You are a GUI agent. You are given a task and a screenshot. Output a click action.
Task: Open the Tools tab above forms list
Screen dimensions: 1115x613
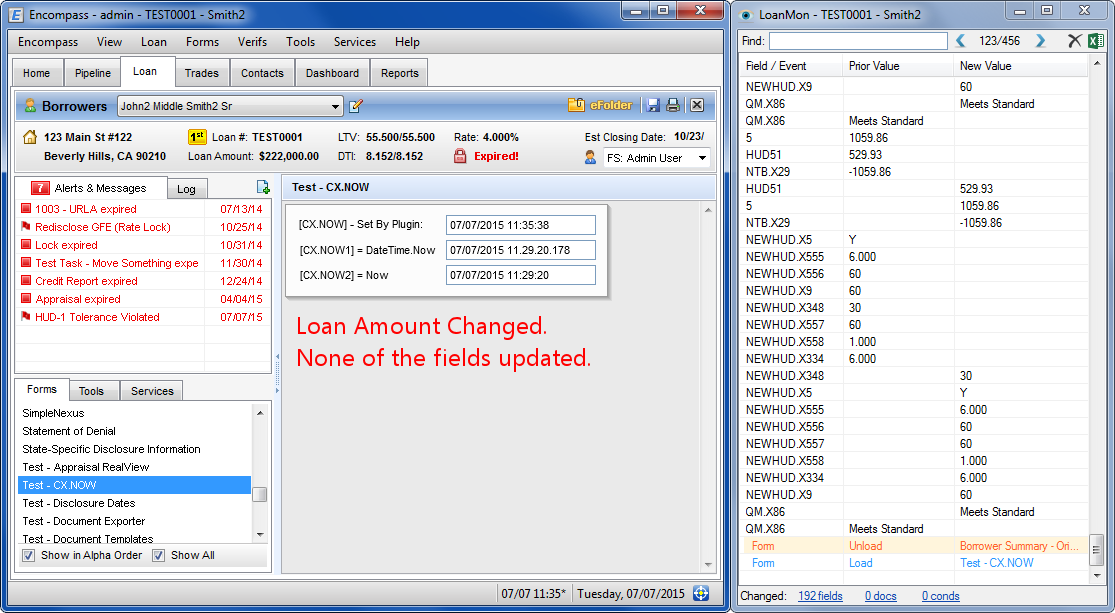[91, 391]
